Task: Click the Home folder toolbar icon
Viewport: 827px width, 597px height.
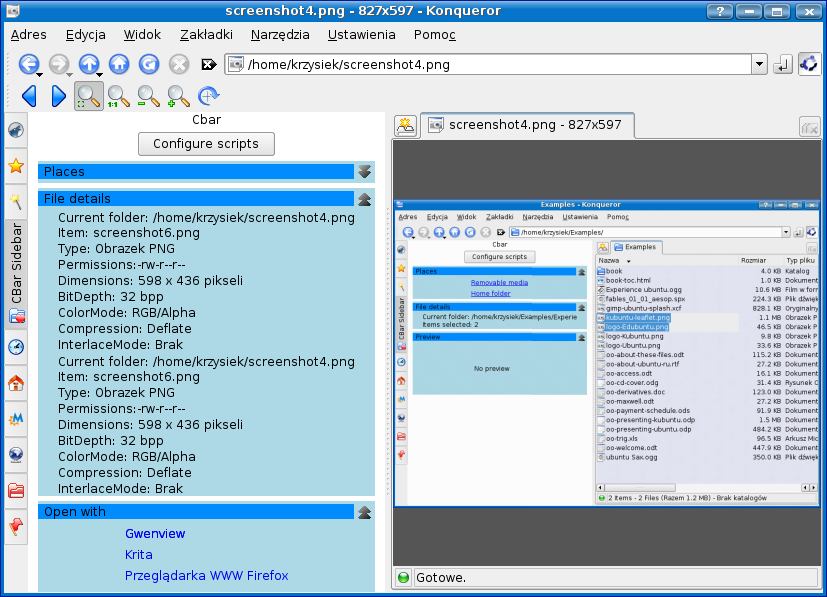Action: [x=119, y=65]
